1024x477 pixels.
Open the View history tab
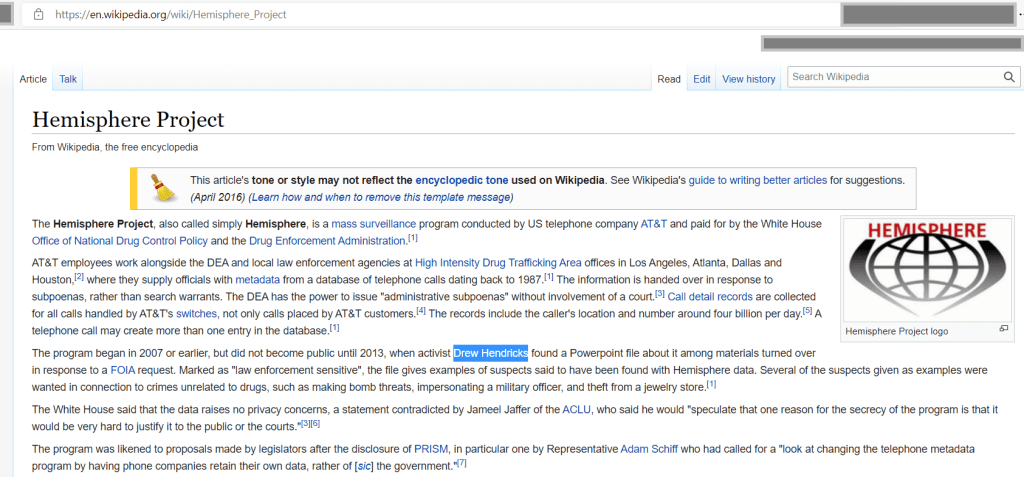click(748, 79)
